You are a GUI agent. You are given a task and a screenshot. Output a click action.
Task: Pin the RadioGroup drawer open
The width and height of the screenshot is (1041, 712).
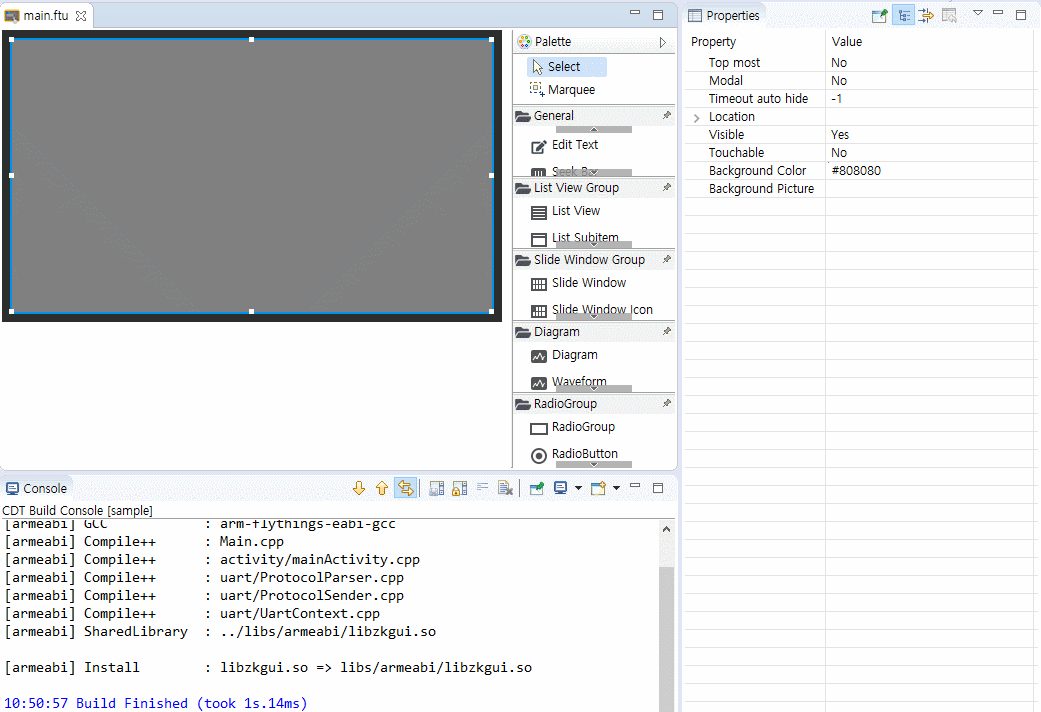667,403
